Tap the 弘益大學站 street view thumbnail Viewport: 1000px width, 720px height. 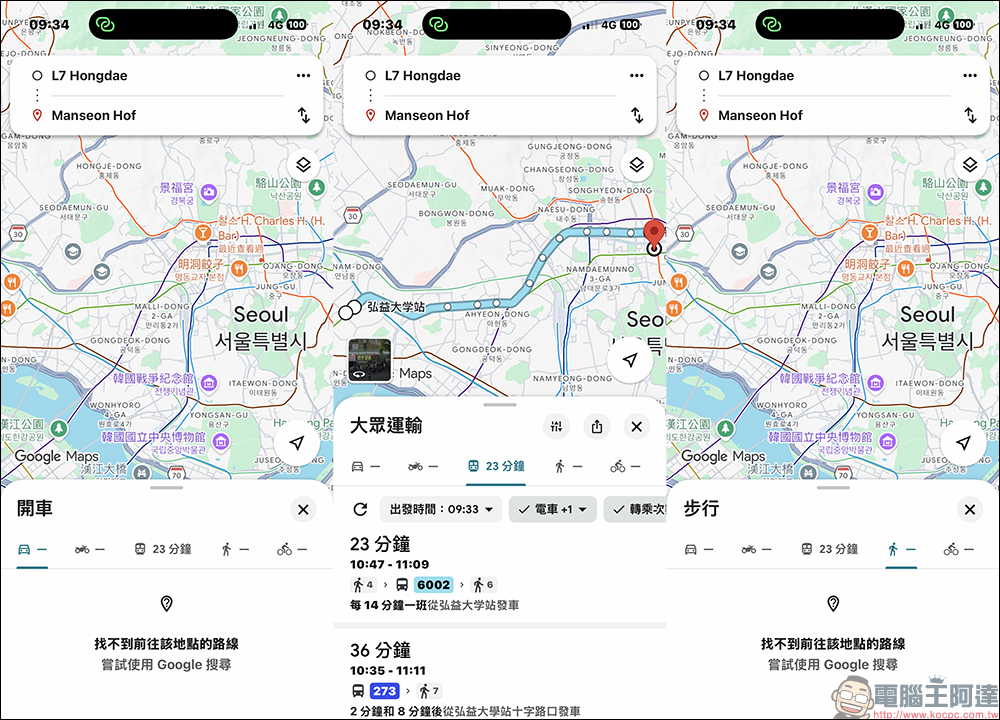click(x=370, y=358)
